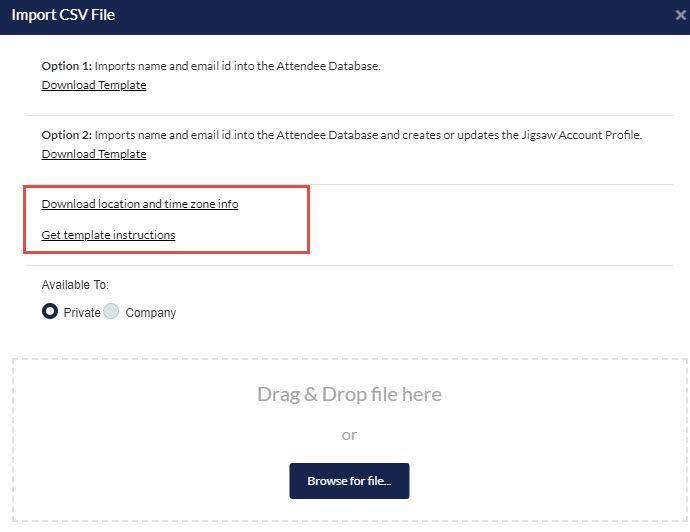Select the Private radio button
This screenshot has height=532, width=690.
[x=50, y=312]
